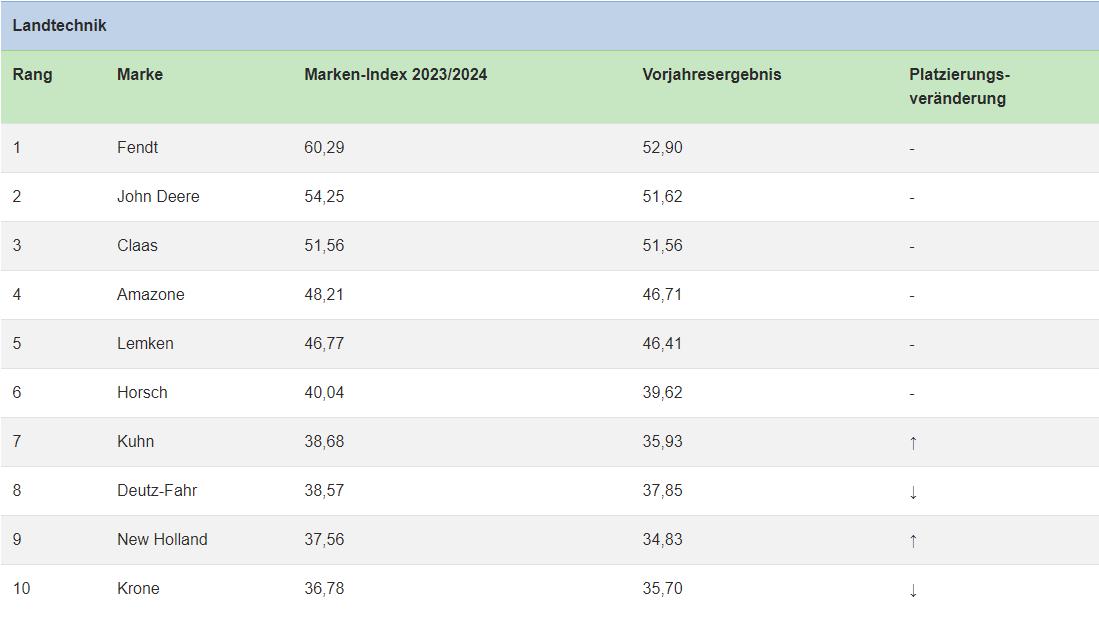Select the John Deere brand cell
The height and width of the screenshot is (623, 1099).
coord(158,197)
